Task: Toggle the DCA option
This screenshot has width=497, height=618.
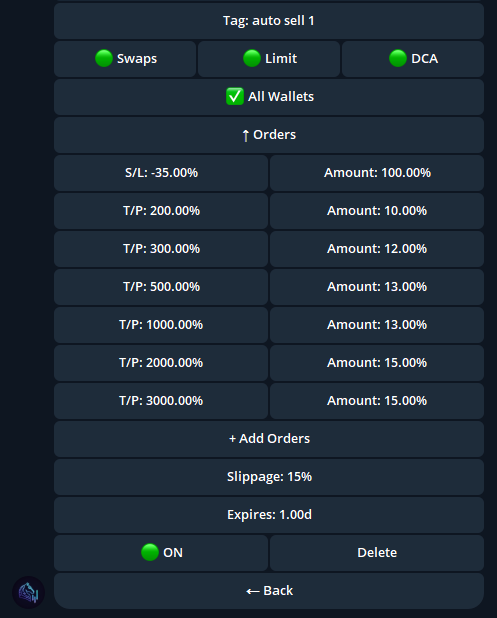Action: point(413,59)
